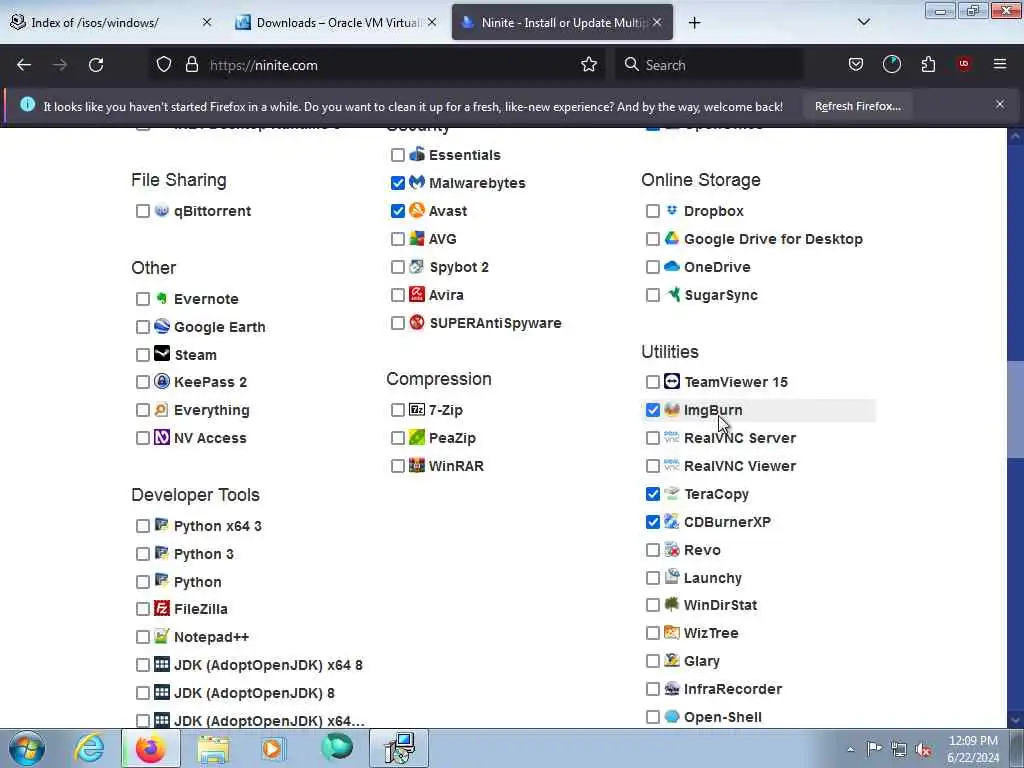This screenshot has width=1024, height=768.
Task: Click the Avast app icon
Action: coord(417,210)
